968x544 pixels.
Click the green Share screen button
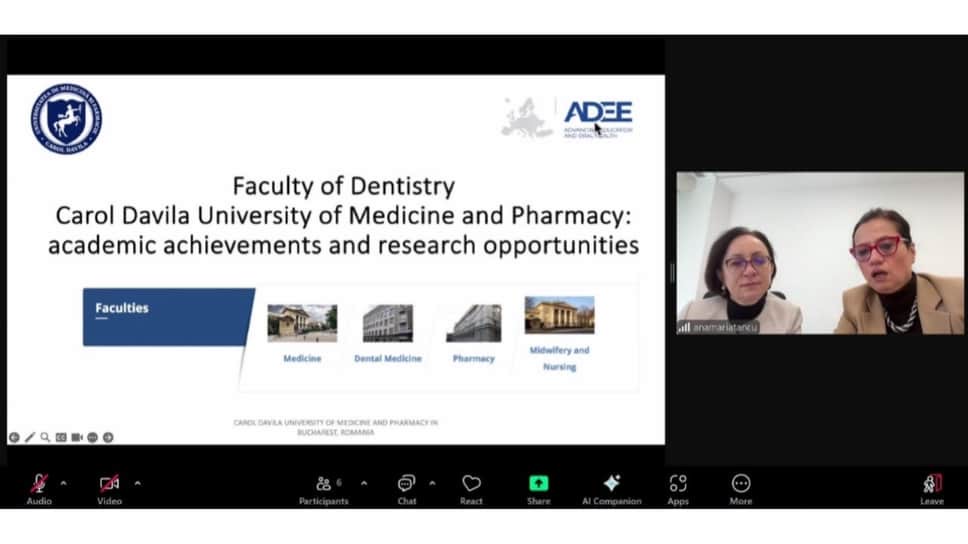[x=538, y=490]
